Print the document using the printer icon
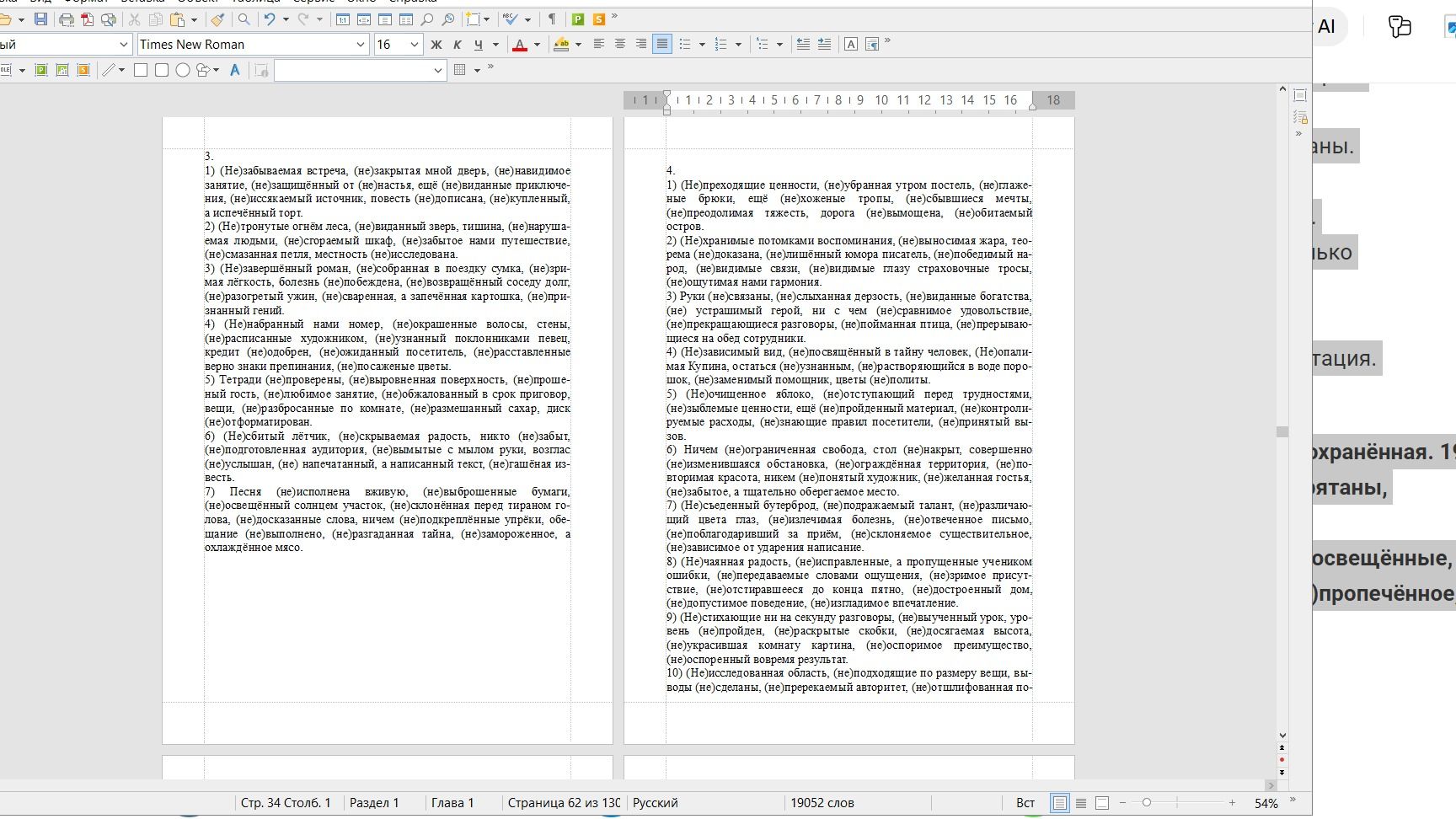 (67, 19)
